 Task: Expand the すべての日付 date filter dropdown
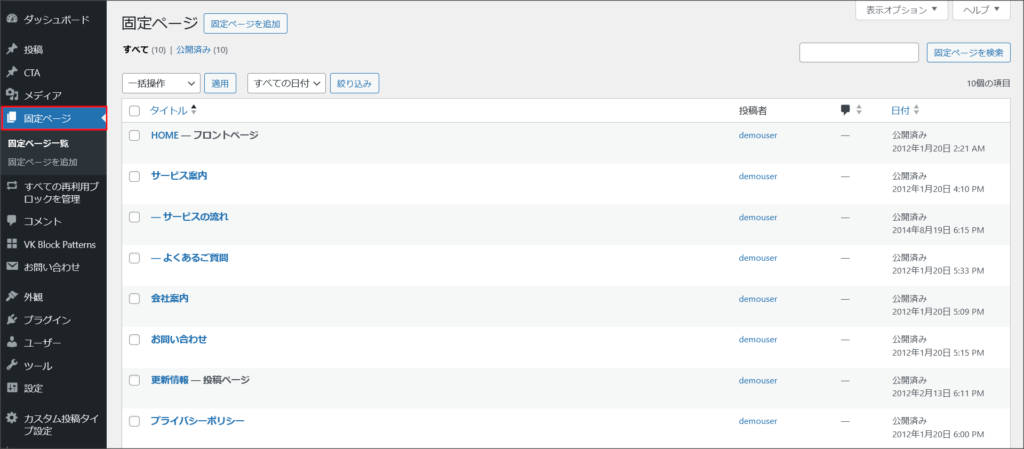[287, 84]
